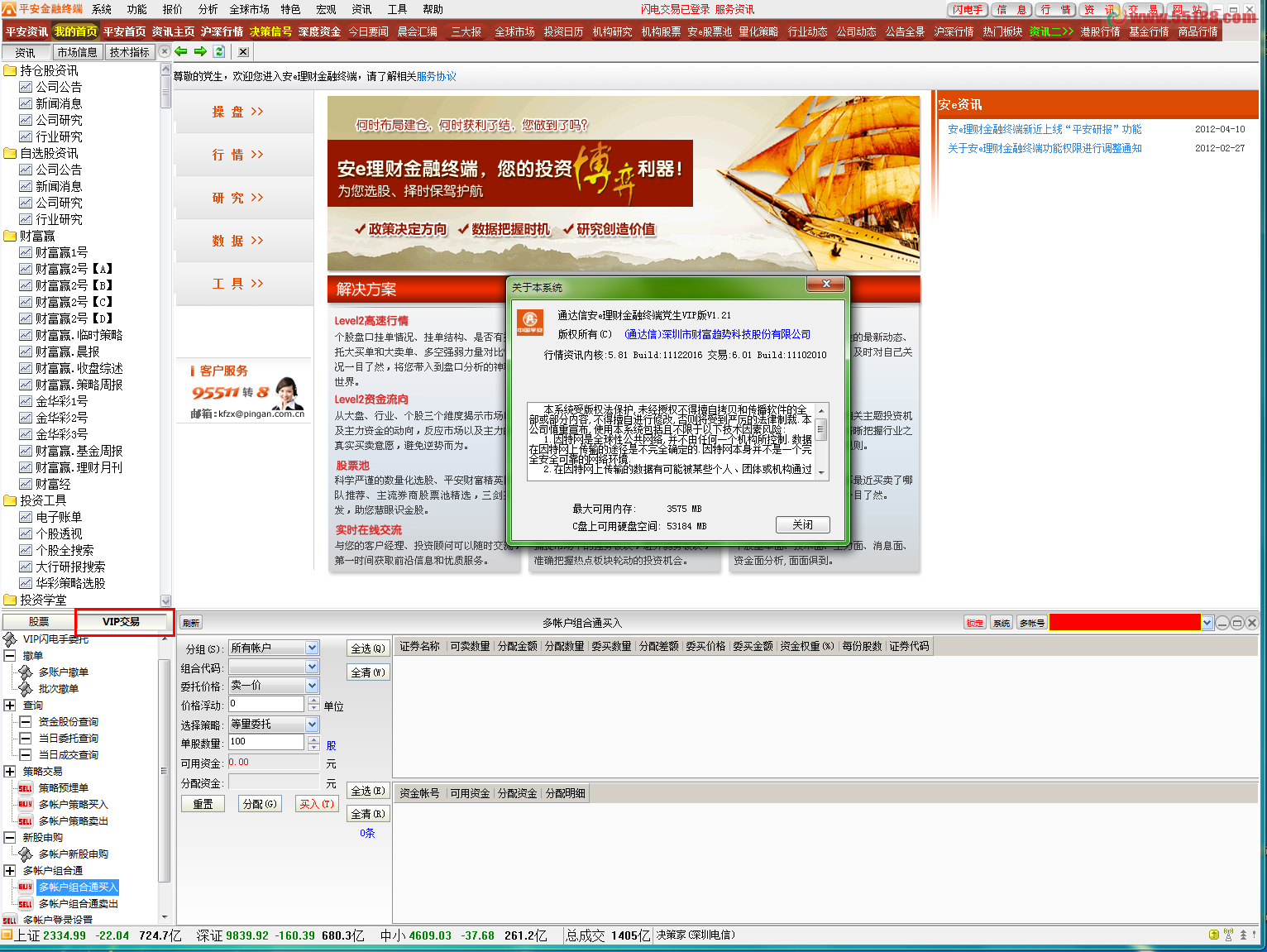The width and height of the screenshot is (1267, 952).
Task: Switch to the 技术指标 tab
Action: (x=130, y=52)
